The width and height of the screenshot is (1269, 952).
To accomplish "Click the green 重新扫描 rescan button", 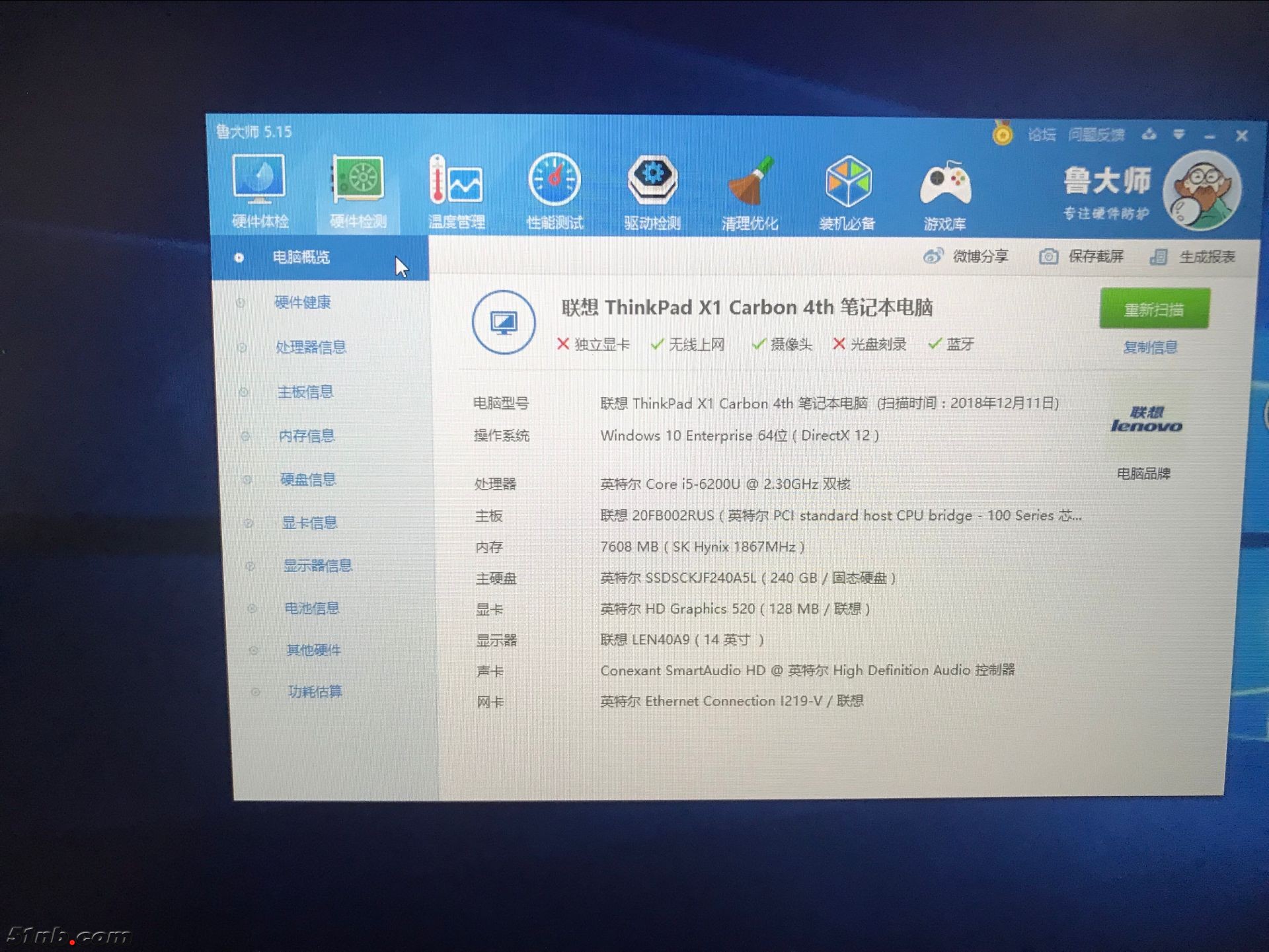I will (1154, 309).
